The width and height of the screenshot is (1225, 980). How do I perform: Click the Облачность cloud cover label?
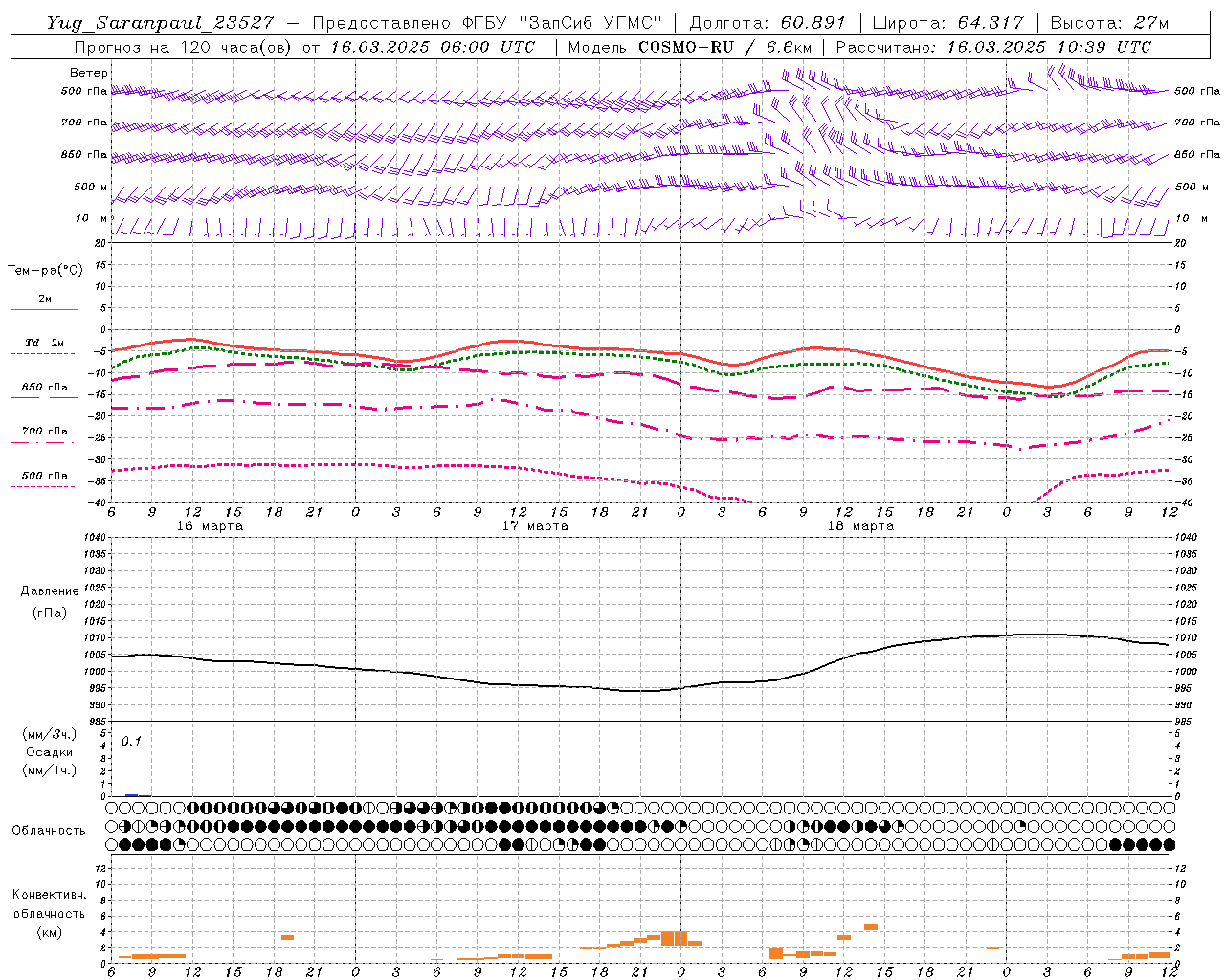click(49, 831)
